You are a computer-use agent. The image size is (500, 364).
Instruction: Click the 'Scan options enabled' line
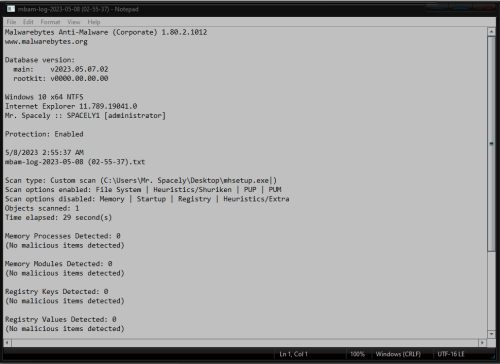click(x=143, y=190)
